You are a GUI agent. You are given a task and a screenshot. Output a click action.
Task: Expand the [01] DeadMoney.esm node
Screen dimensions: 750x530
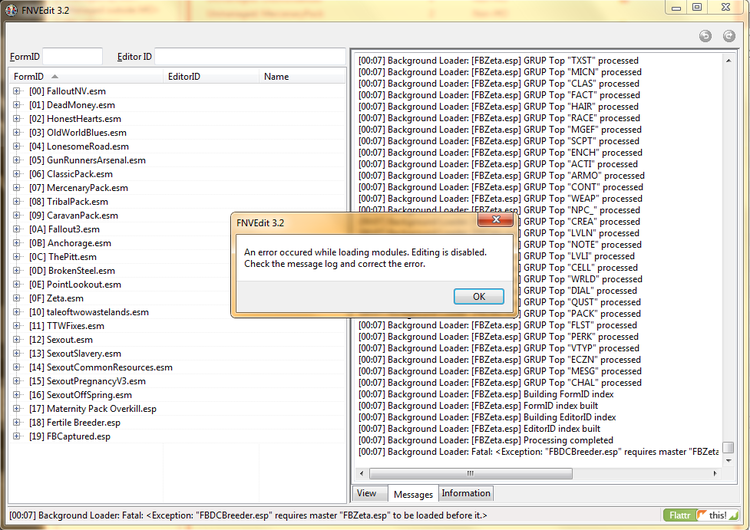(x=17, y=105)
